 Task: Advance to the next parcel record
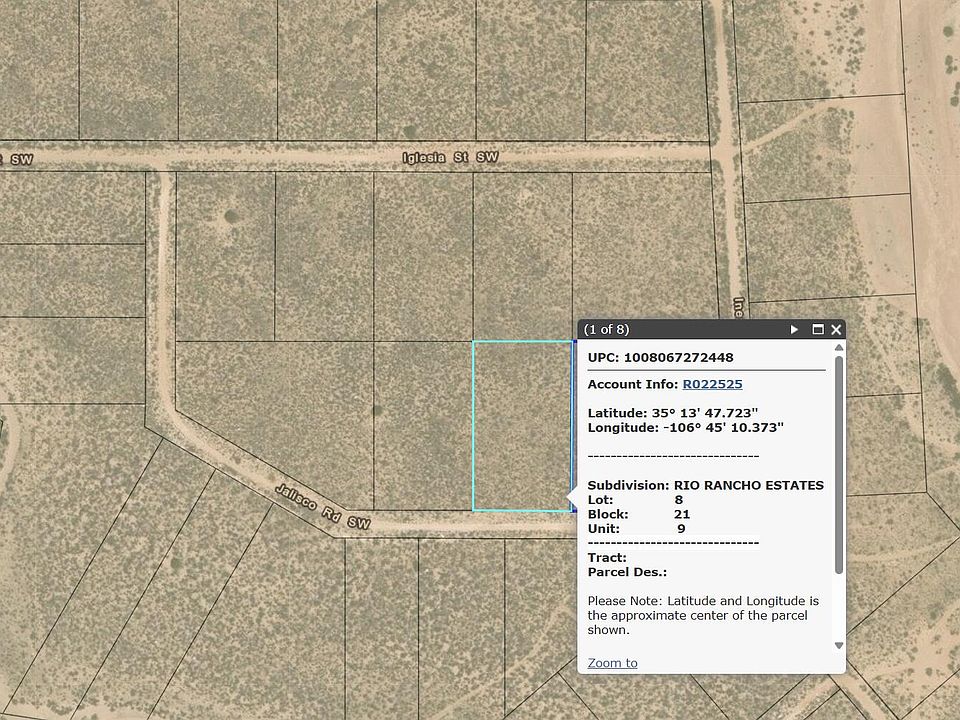793,329
